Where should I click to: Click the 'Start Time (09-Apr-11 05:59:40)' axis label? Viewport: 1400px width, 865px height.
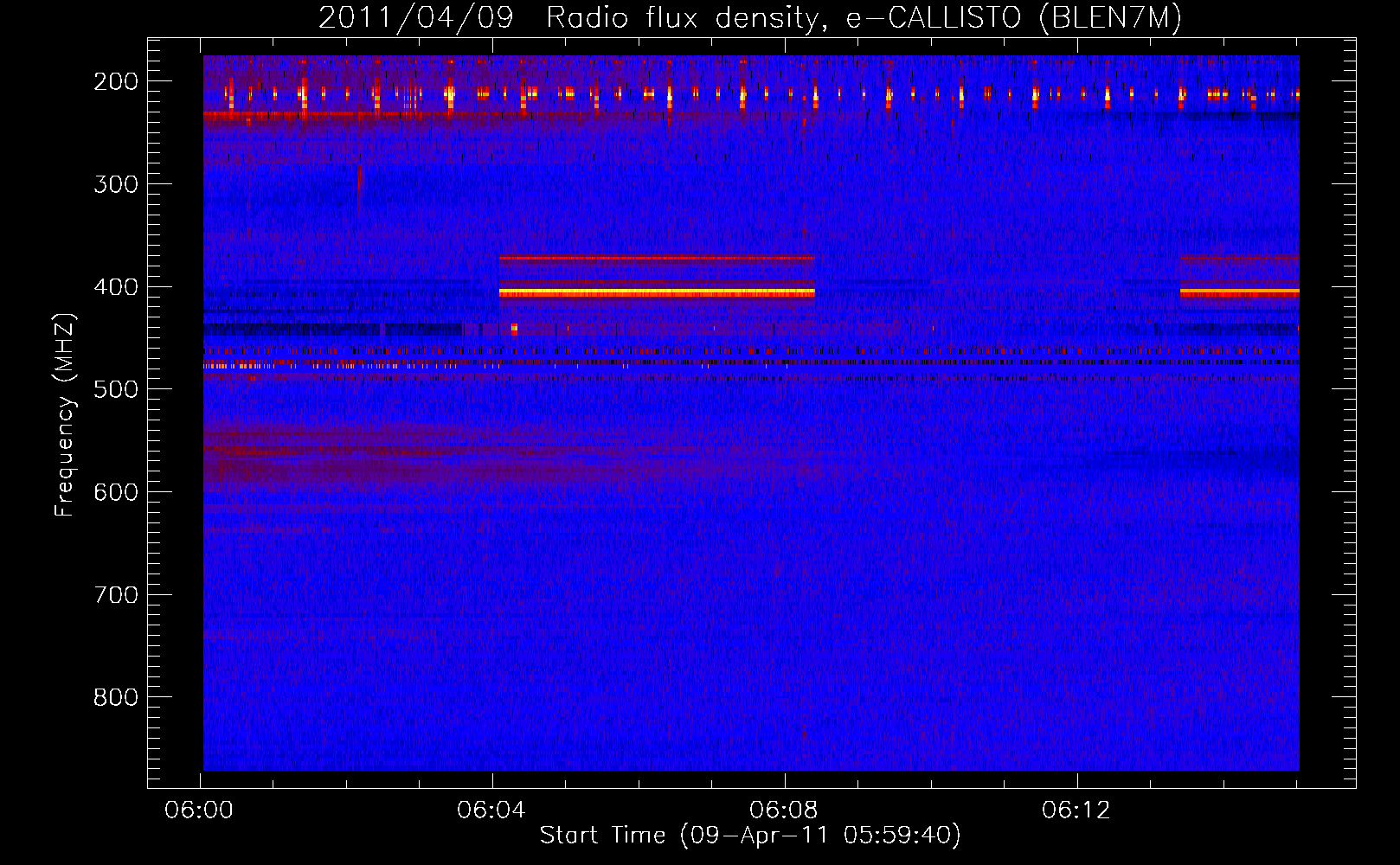pyautogui.click(x=750, y=836)
